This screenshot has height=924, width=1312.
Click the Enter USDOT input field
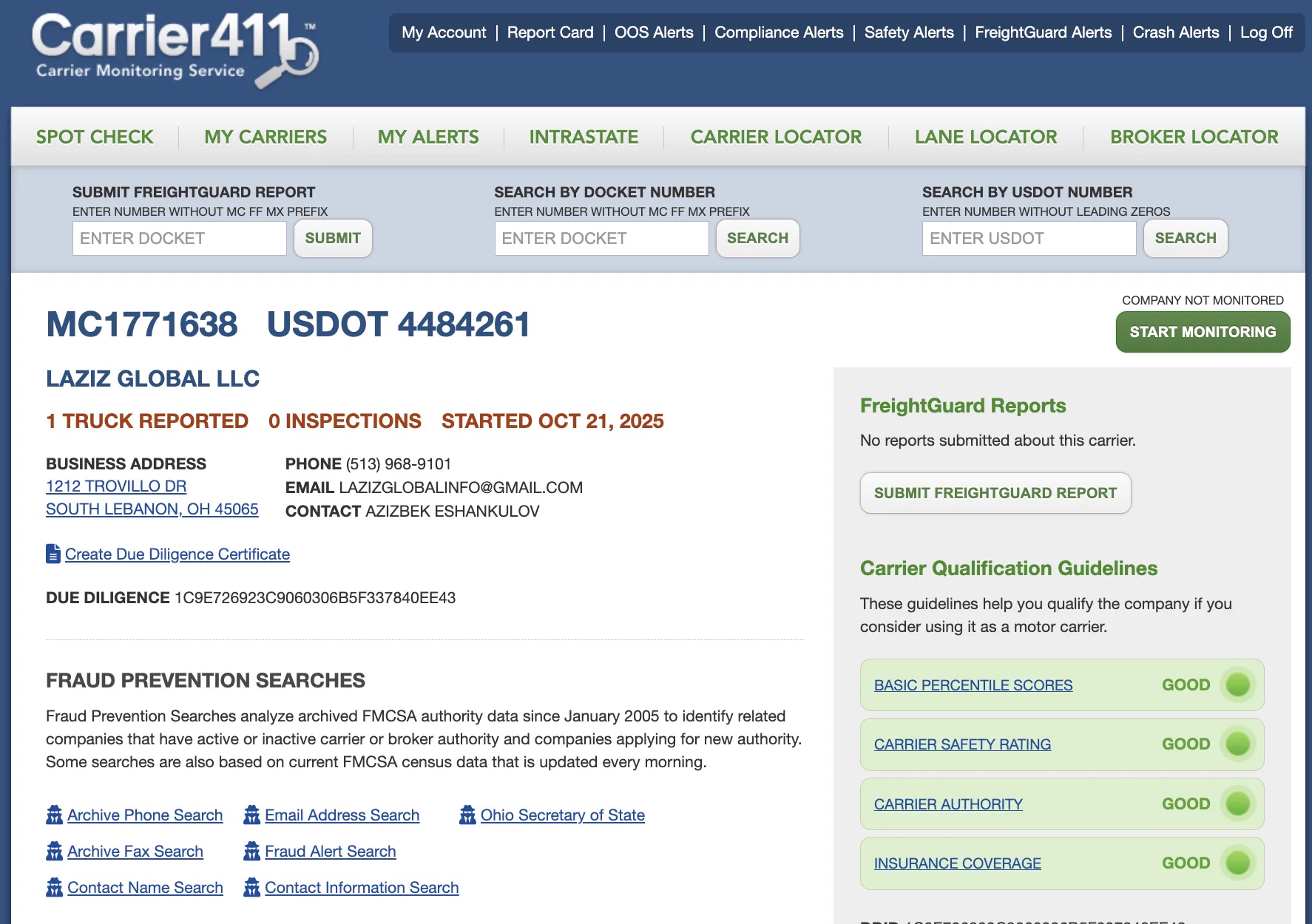click(x=1029, y=238)
